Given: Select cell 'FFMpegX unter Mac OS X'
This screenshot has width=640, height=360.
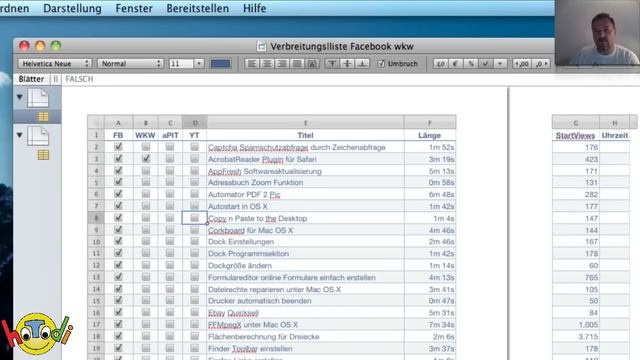Looking at the screenshot, I should coord(305,324).
